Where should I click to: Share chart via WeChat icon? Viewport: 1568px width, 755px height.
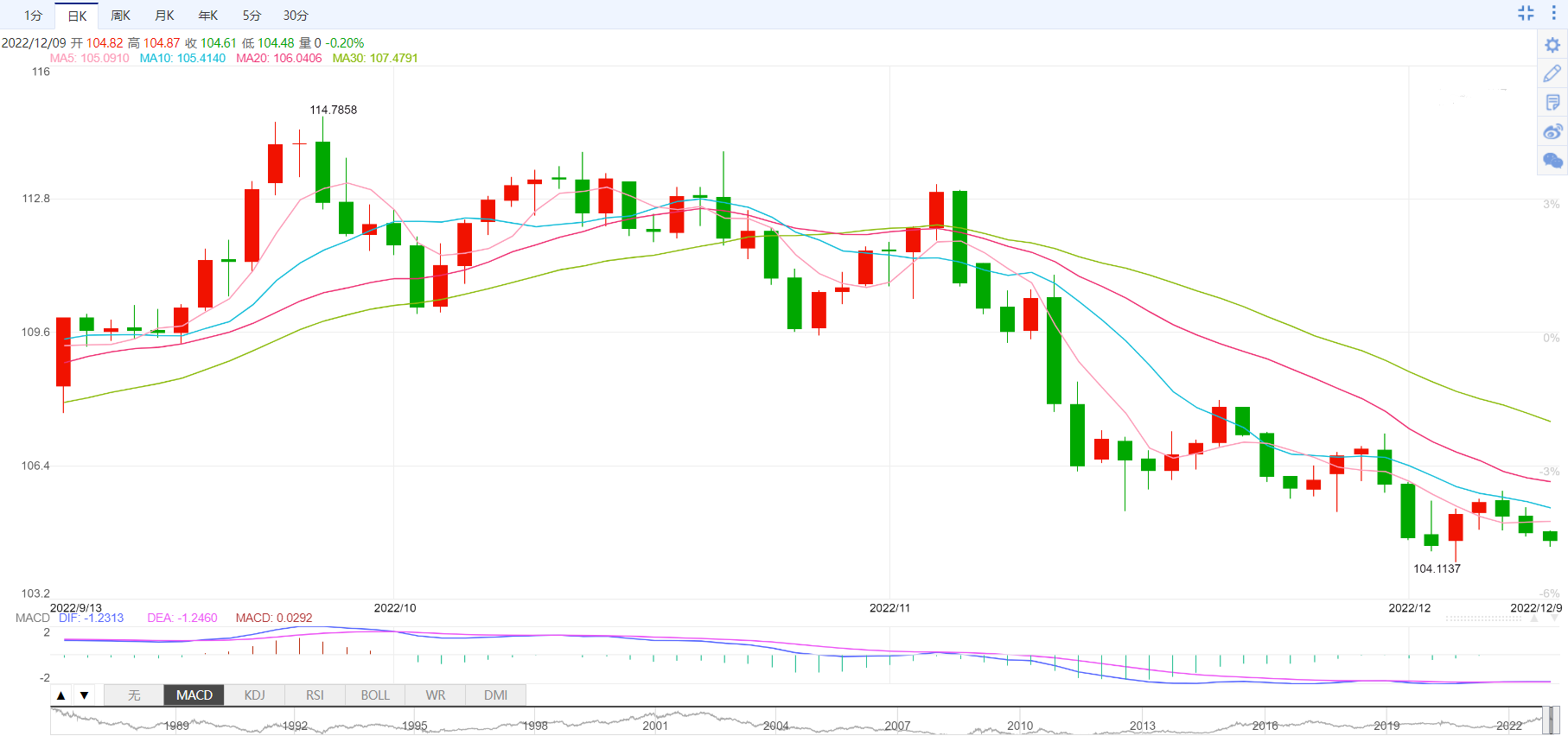pyautogui.click(x=1552, y=161)
